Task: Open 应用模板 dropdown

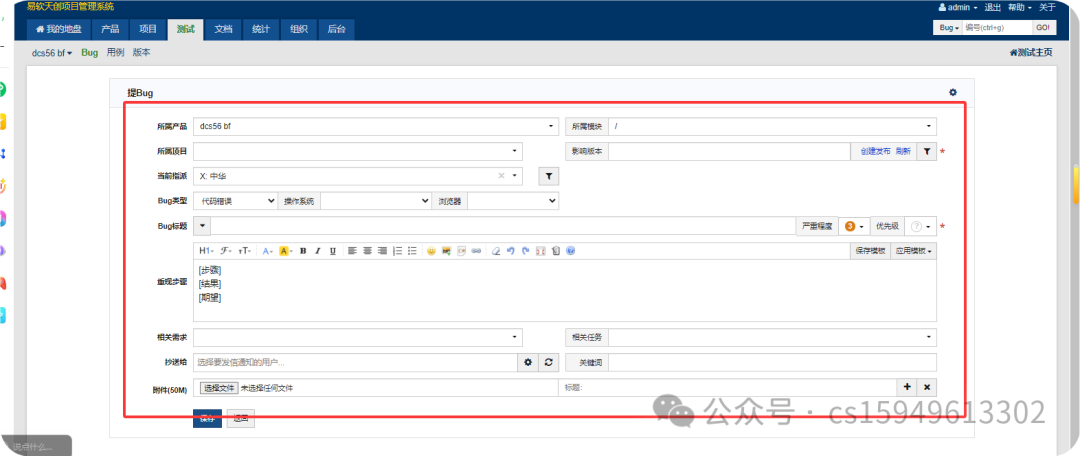Action: click(x=913, y=251)
